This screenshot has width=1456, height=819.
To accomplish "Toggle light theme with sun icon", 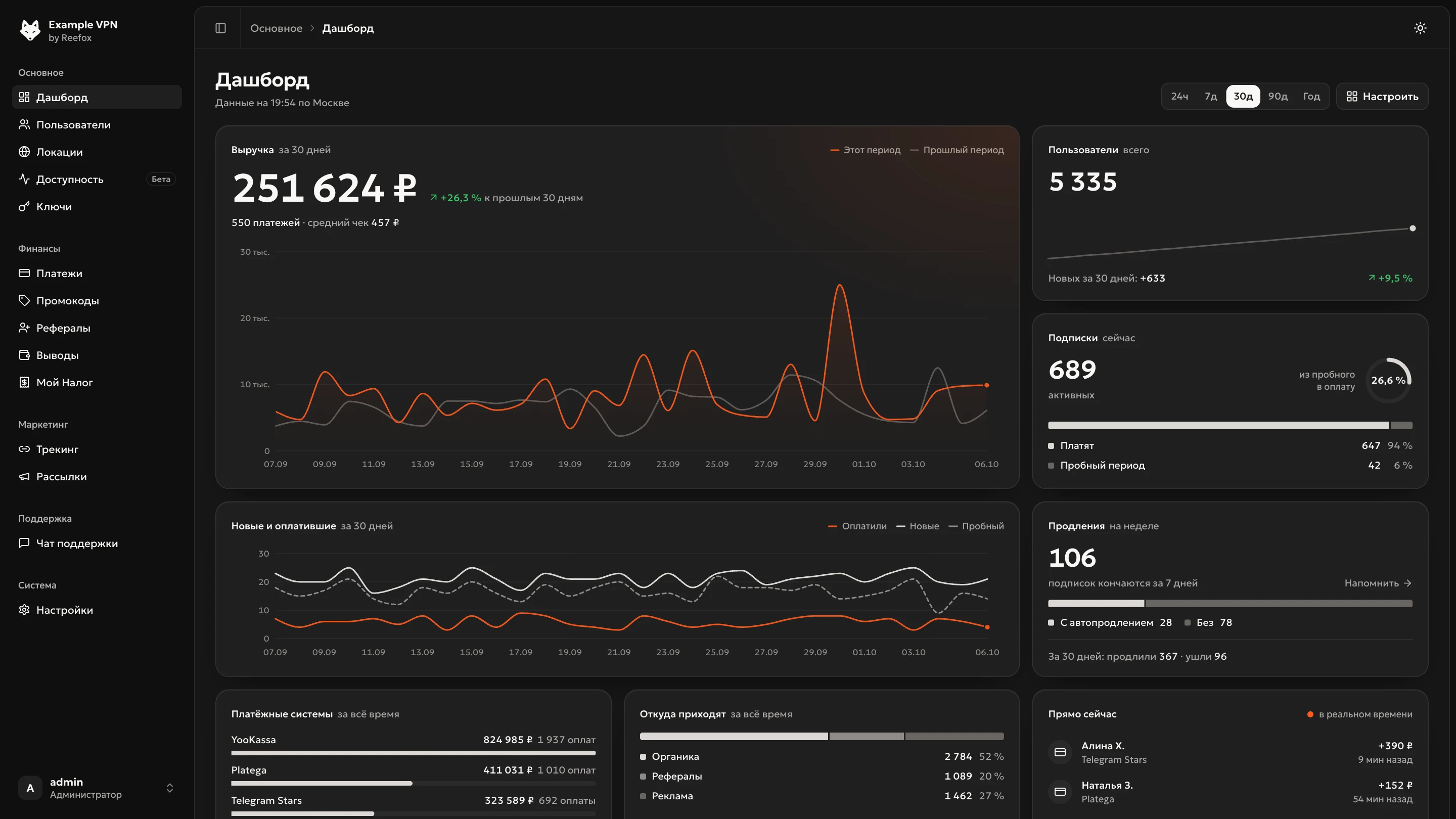I will tap(1420, 28).
